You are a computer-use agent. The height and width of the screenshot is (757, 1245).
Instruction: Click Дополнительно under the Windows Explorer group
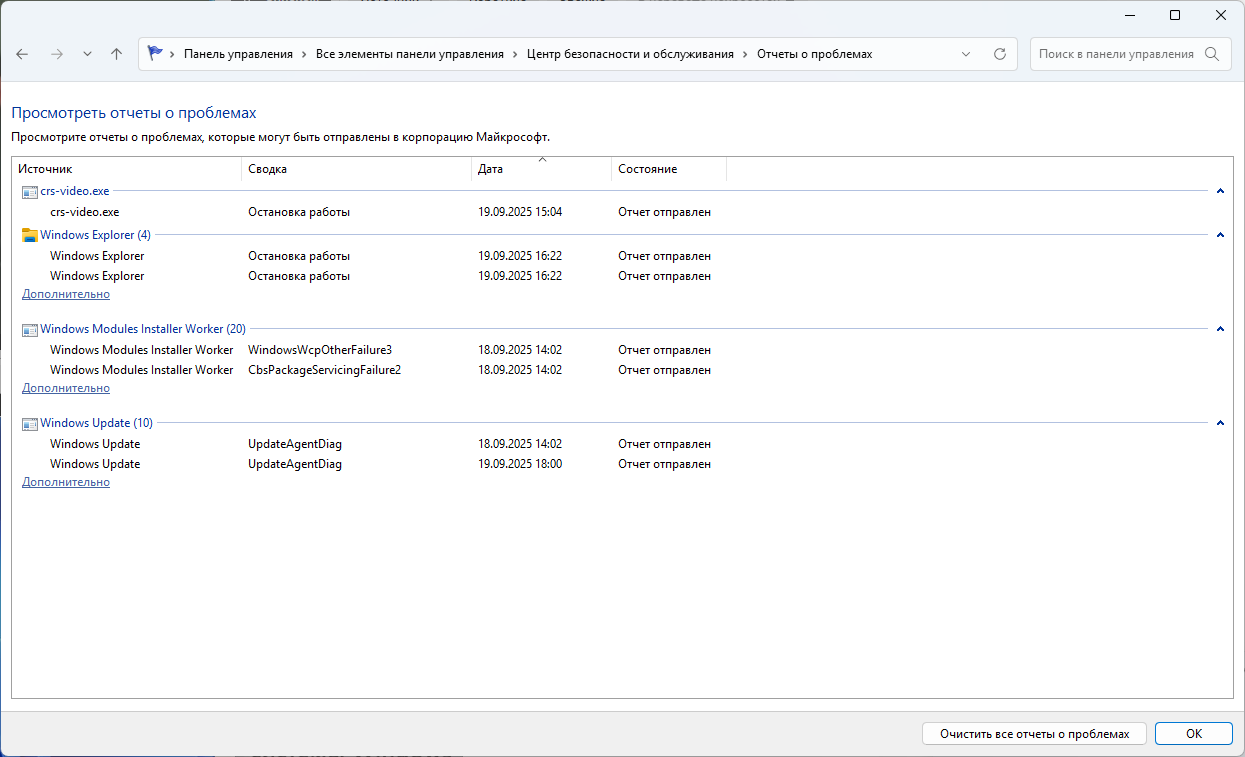[66, 294]
